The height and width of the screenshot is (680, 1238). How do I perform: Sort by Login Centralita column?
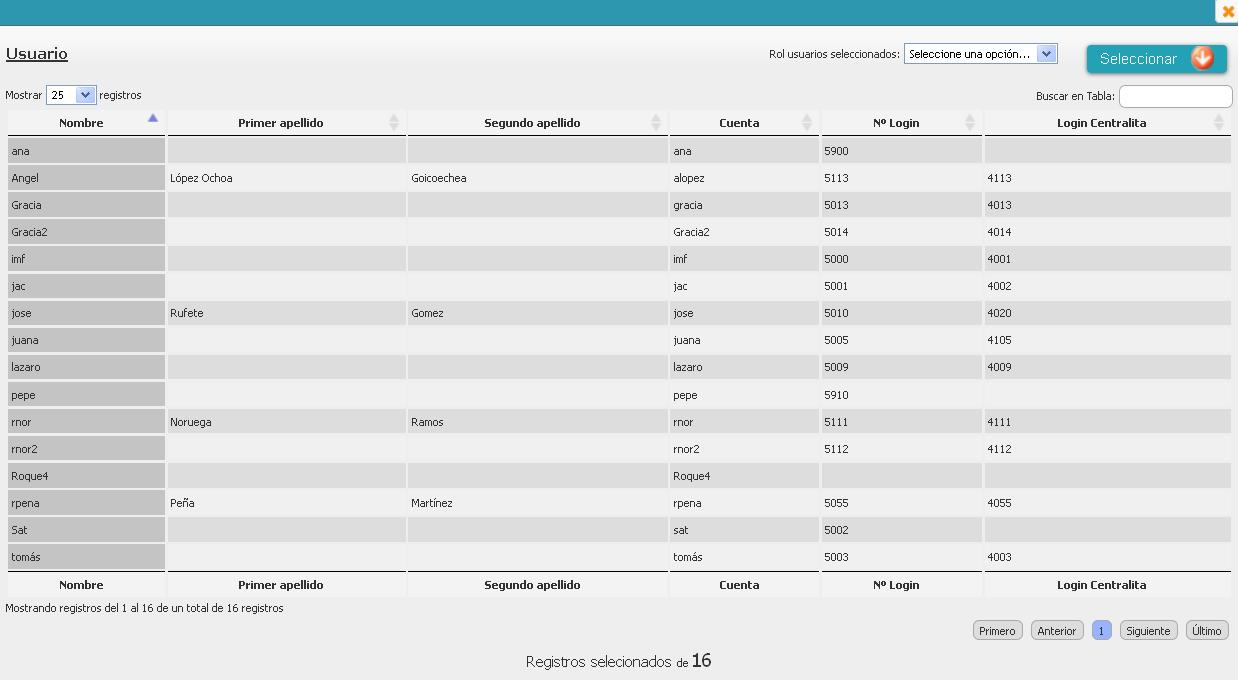pyautogui.click(x=1107, y=123)
